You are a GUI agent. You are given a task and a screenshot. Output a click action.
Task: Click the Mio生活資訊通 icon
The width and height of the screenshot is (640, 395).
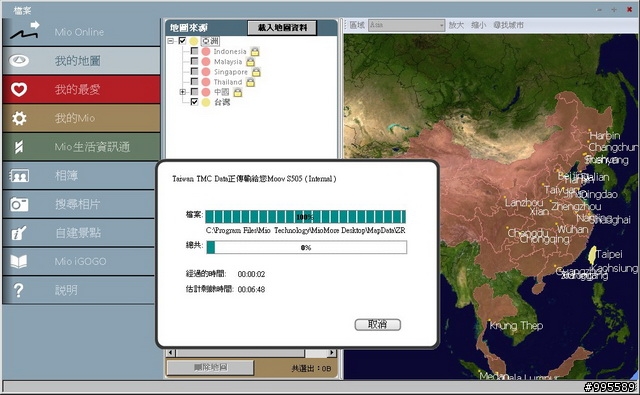click(19, 147)
